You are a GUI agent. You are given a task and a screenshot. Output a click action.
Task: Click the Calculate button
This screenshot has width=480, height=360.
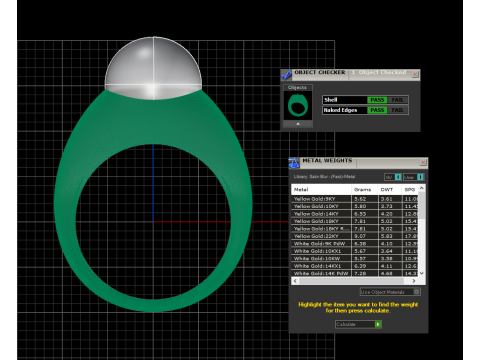(358, 324)
